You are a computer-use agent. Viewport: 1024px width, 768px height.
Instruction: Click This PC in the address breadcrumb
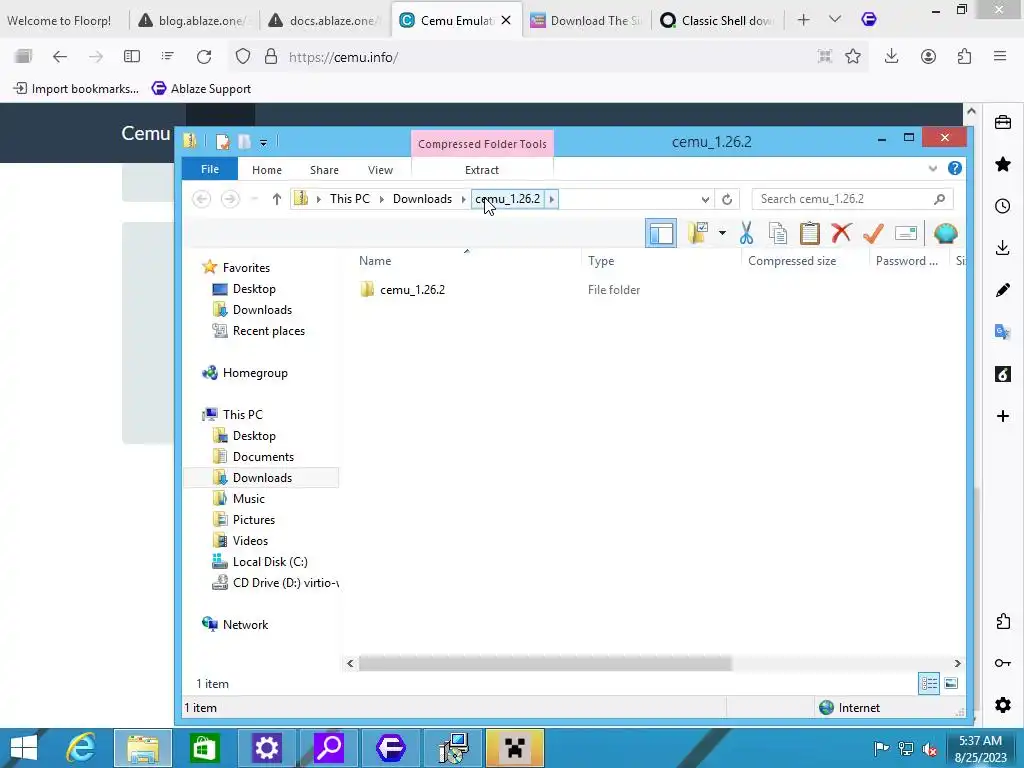point(349,199)
